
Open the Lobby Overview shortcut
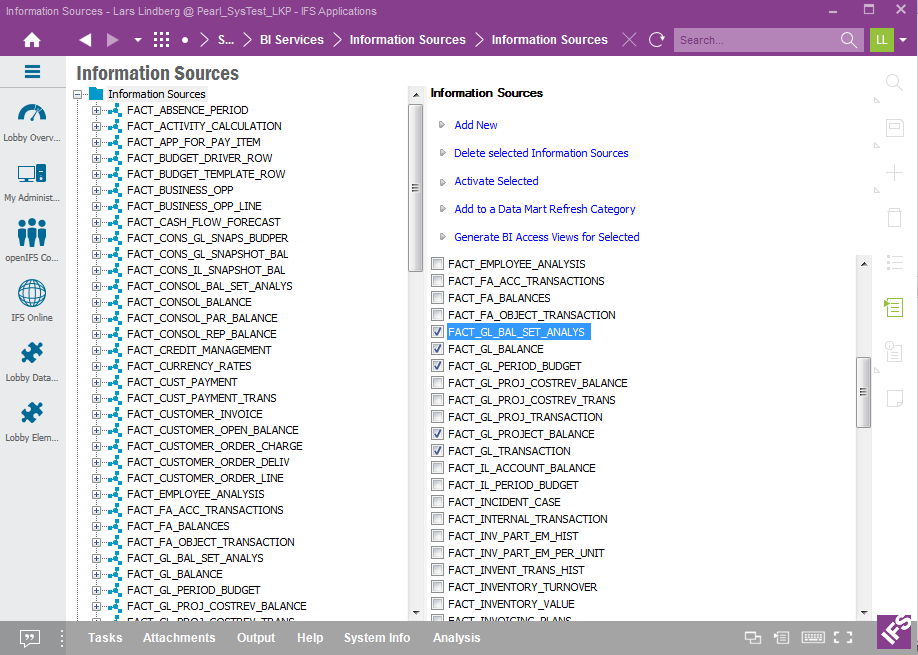(32, 123)
